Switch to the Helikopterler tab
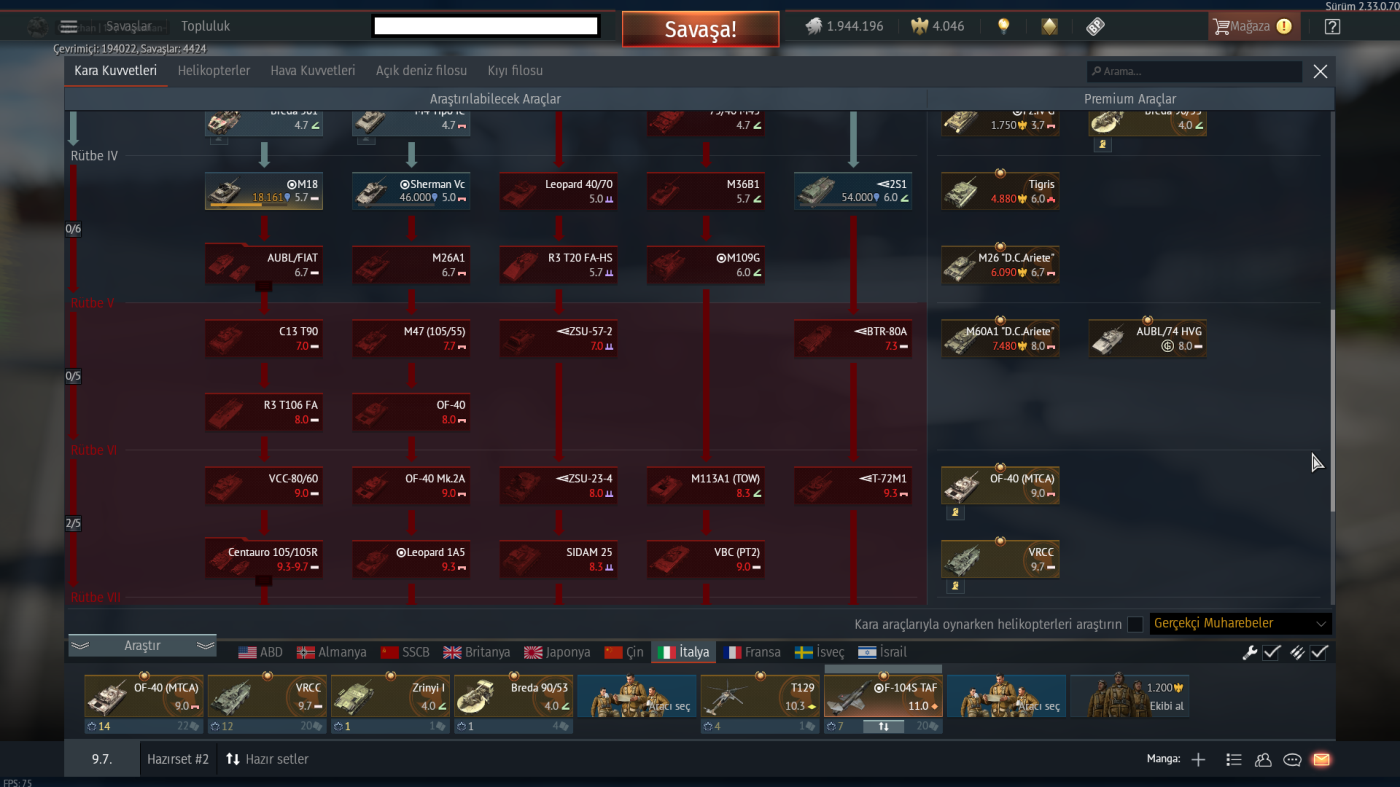This screenshot has height=787, width=1400. [214, 71]
